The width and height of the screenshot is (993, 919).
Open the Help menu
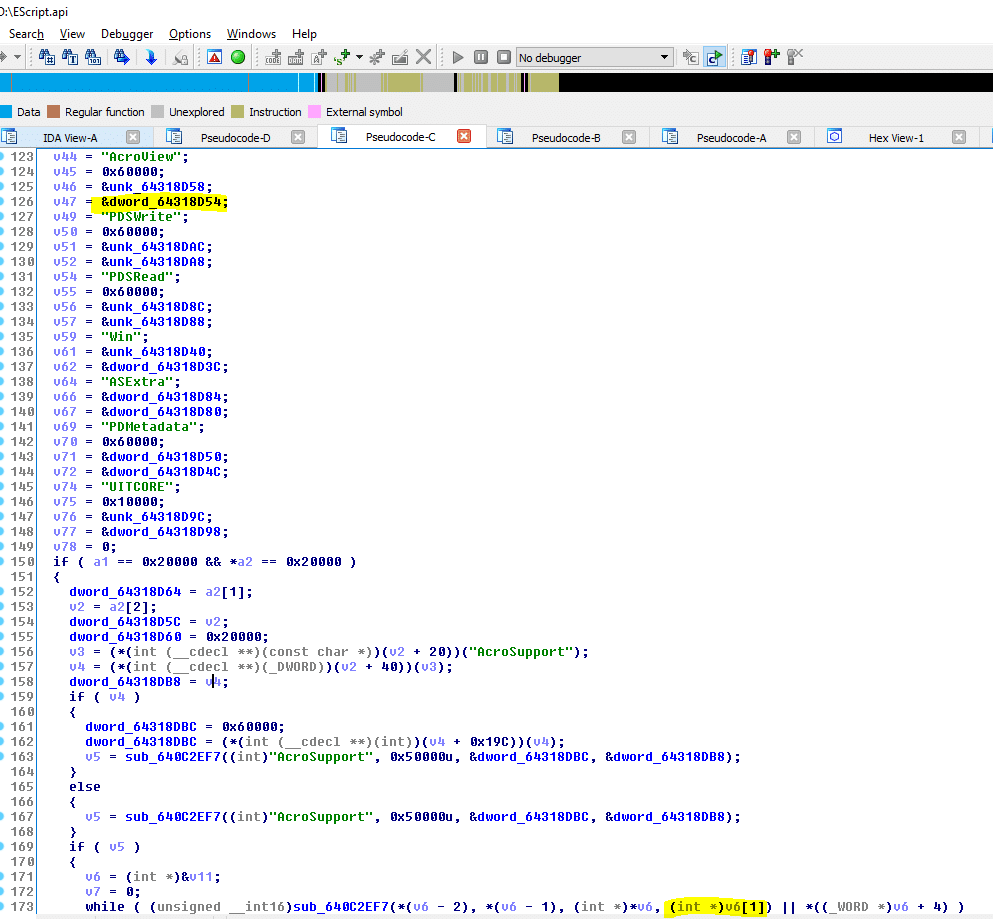click(x=304, y=34)
